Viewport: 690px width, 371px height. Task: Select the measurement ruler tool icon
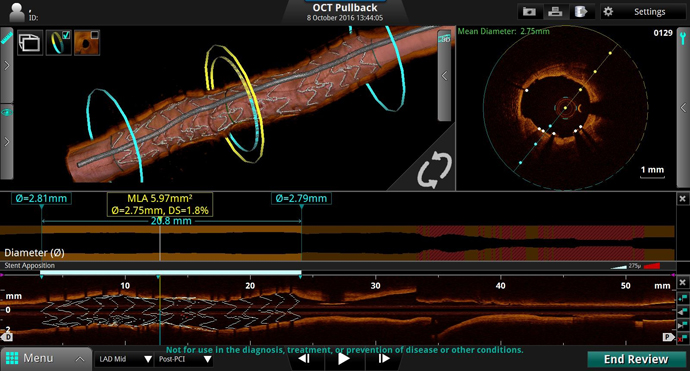(x=7, y=38)
